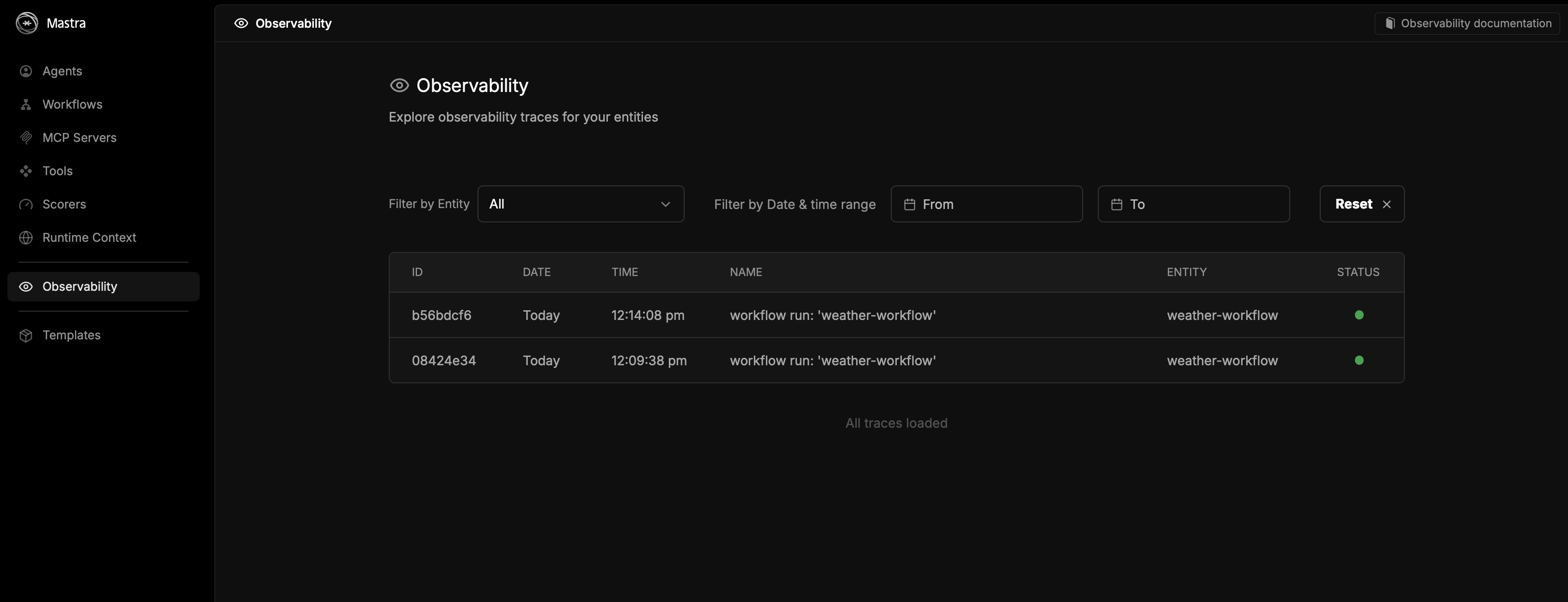Click the Scorers gauge icon
The image size is (1568, 602).
[25, 204]
